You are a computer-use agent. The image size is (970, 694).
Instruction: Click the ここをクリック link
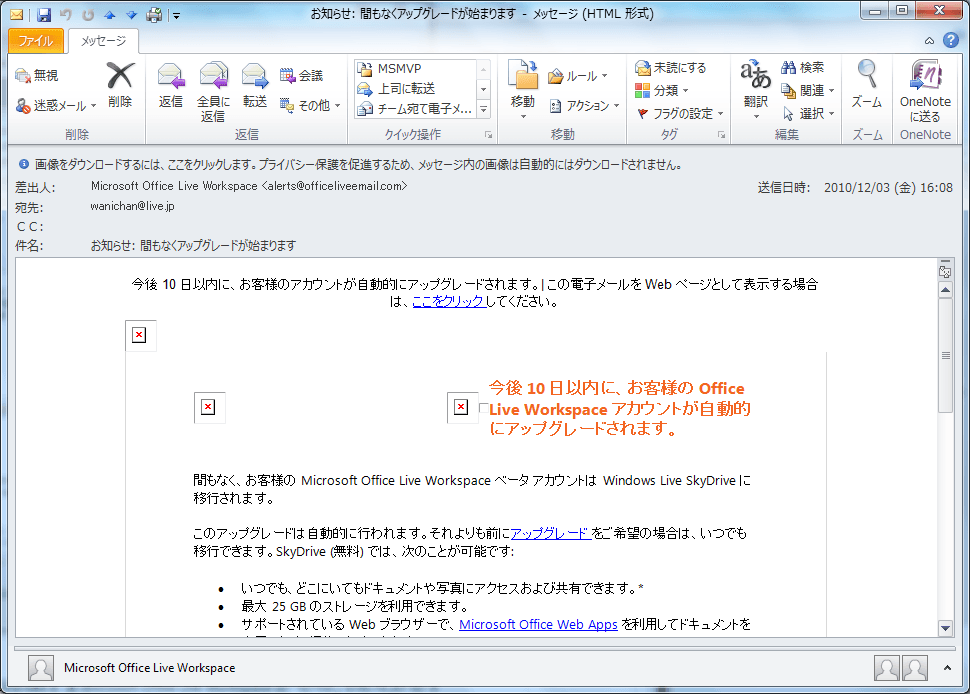[449, 302]
